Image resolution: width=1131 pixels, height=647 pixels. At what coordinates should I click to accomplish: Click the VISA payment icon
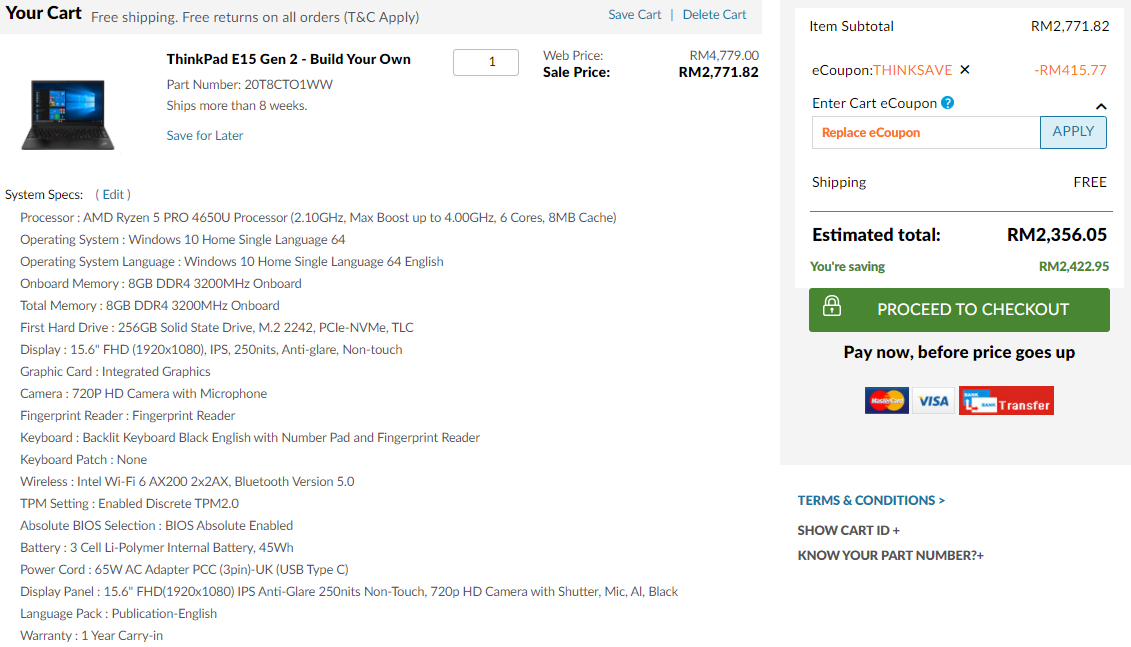point(934,401)
